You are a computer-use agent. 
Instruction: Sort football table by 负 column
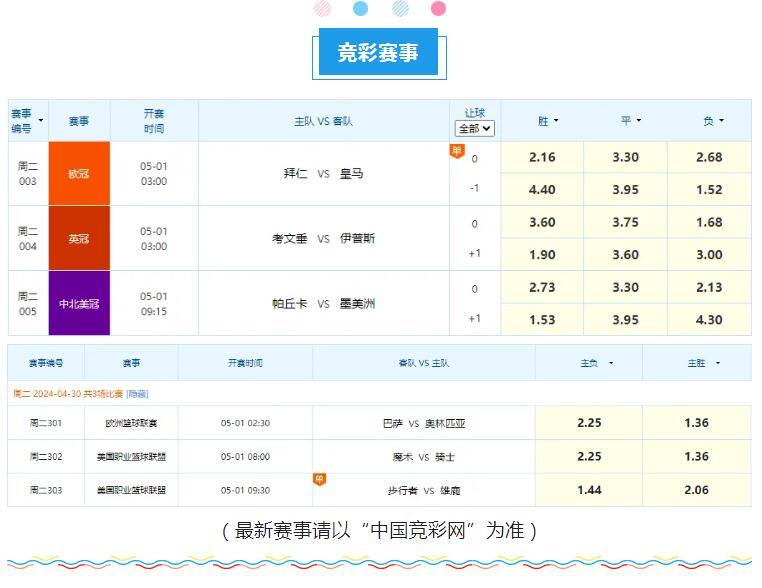pyautogui.click(x=721, y=120)
